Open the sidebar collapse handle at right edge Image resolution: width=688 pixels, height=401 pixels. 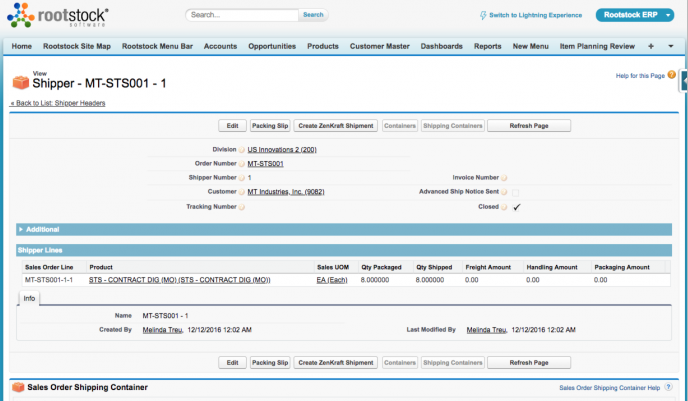684,81
